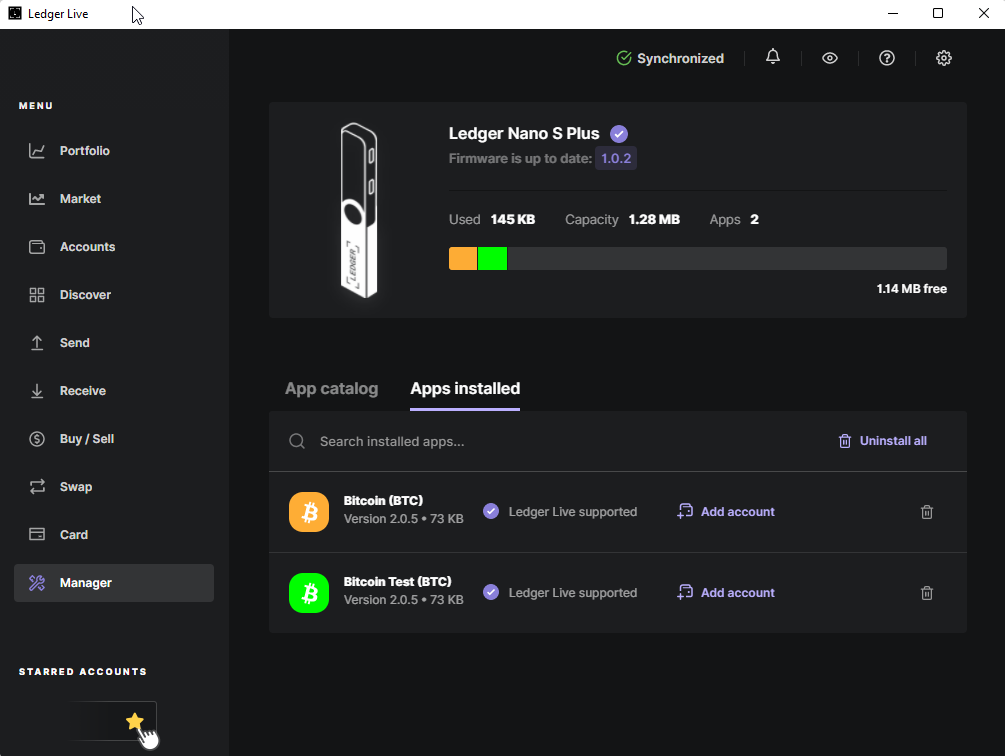This screenshot has width=1005, height=756.
Task: Toggle the eye icon to hide balances
Action: (x=830, y=58)
